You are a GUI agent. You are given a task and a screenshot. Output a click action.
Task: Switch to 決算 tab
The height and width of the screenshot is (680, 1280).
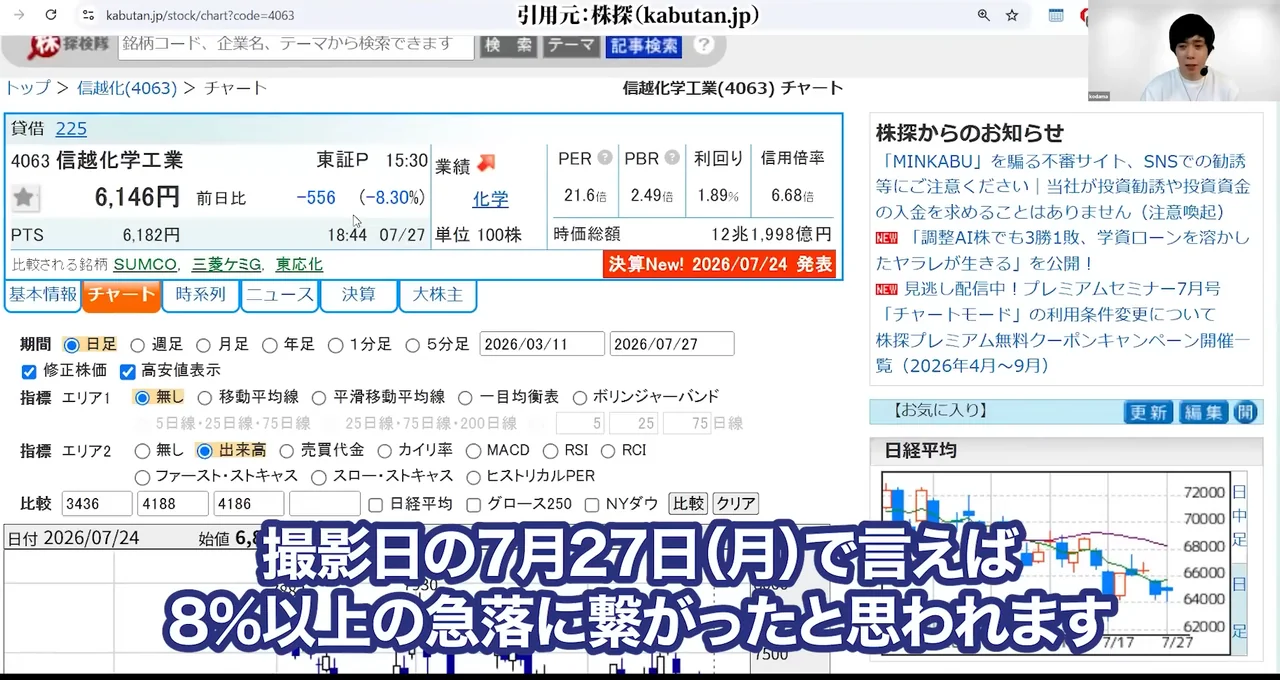(x=359, y=295)
